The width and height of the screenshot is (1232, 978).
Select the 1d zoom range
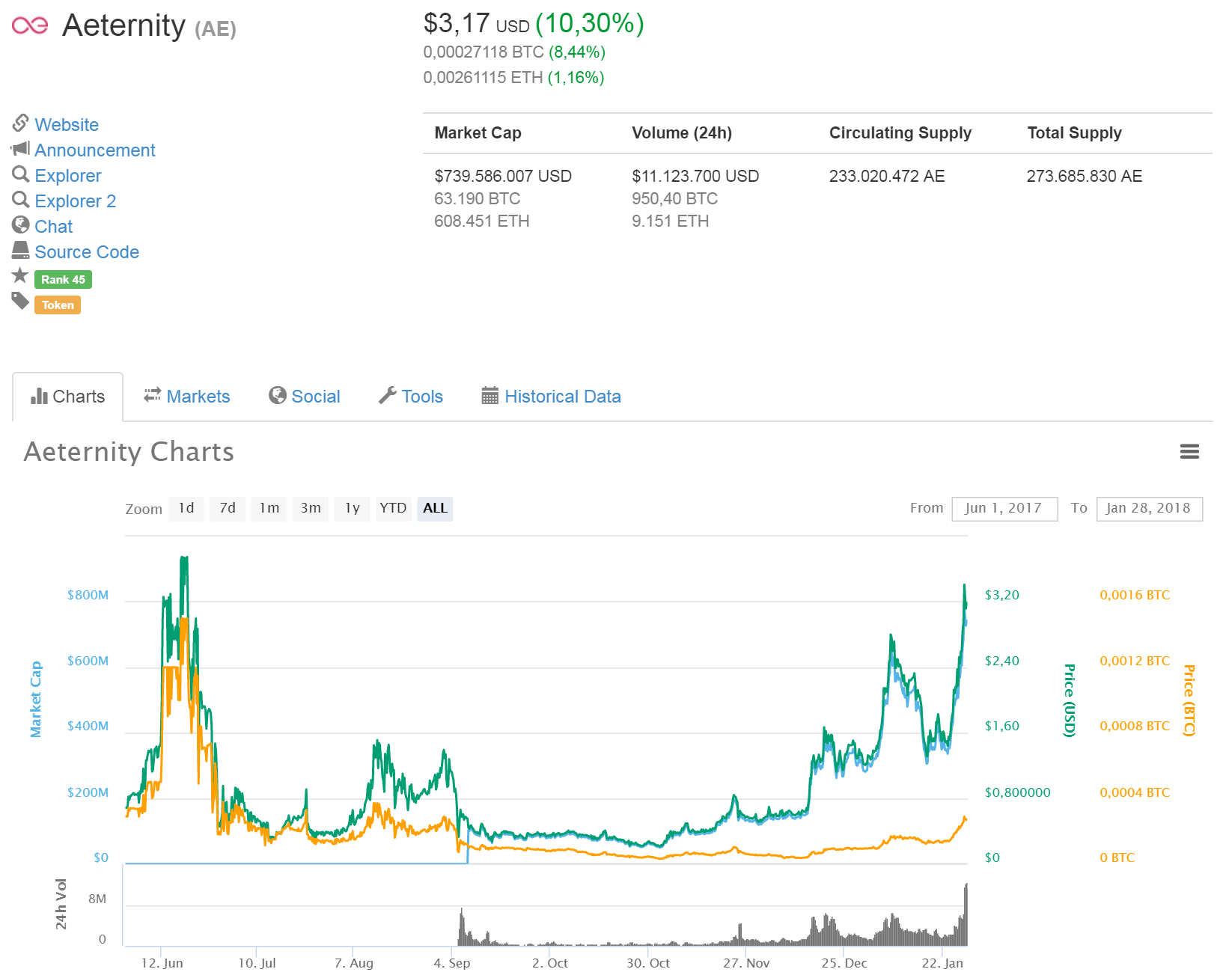[x=186, y=508]
